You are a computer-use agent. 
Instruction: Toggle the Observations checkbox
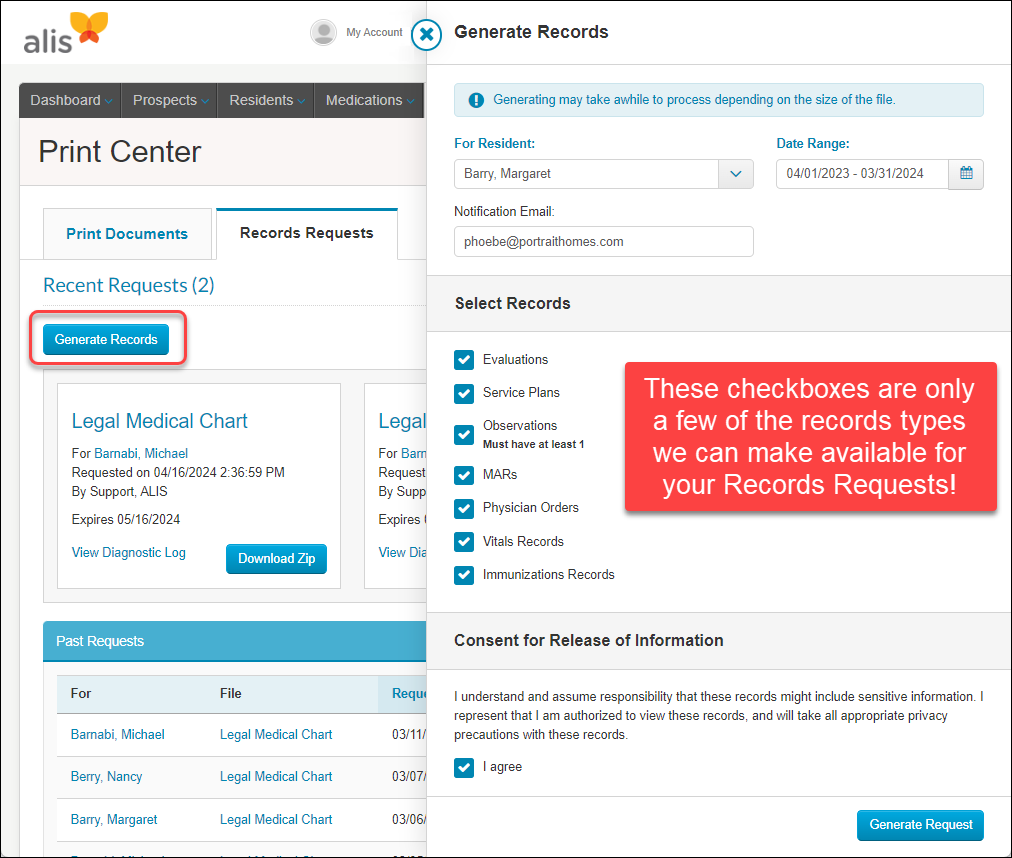pos(463,434)
